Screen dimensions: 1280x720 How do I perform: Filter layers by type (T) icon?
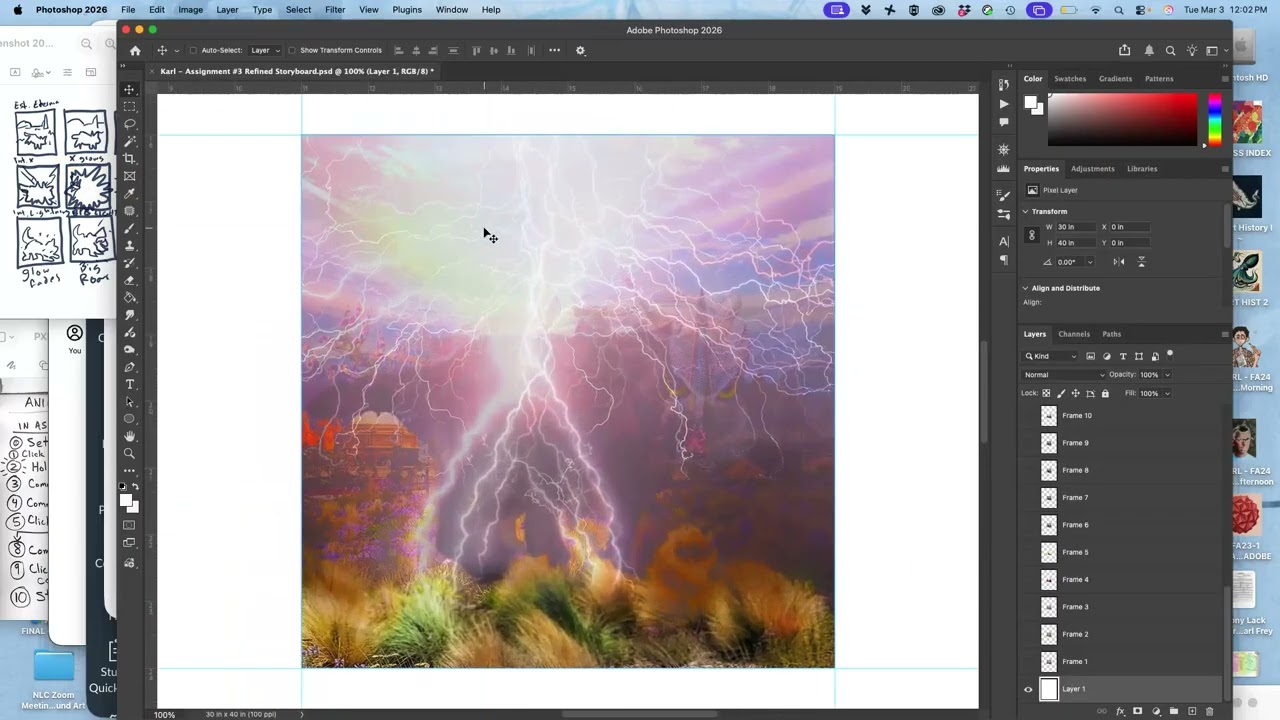(1122, 356)
